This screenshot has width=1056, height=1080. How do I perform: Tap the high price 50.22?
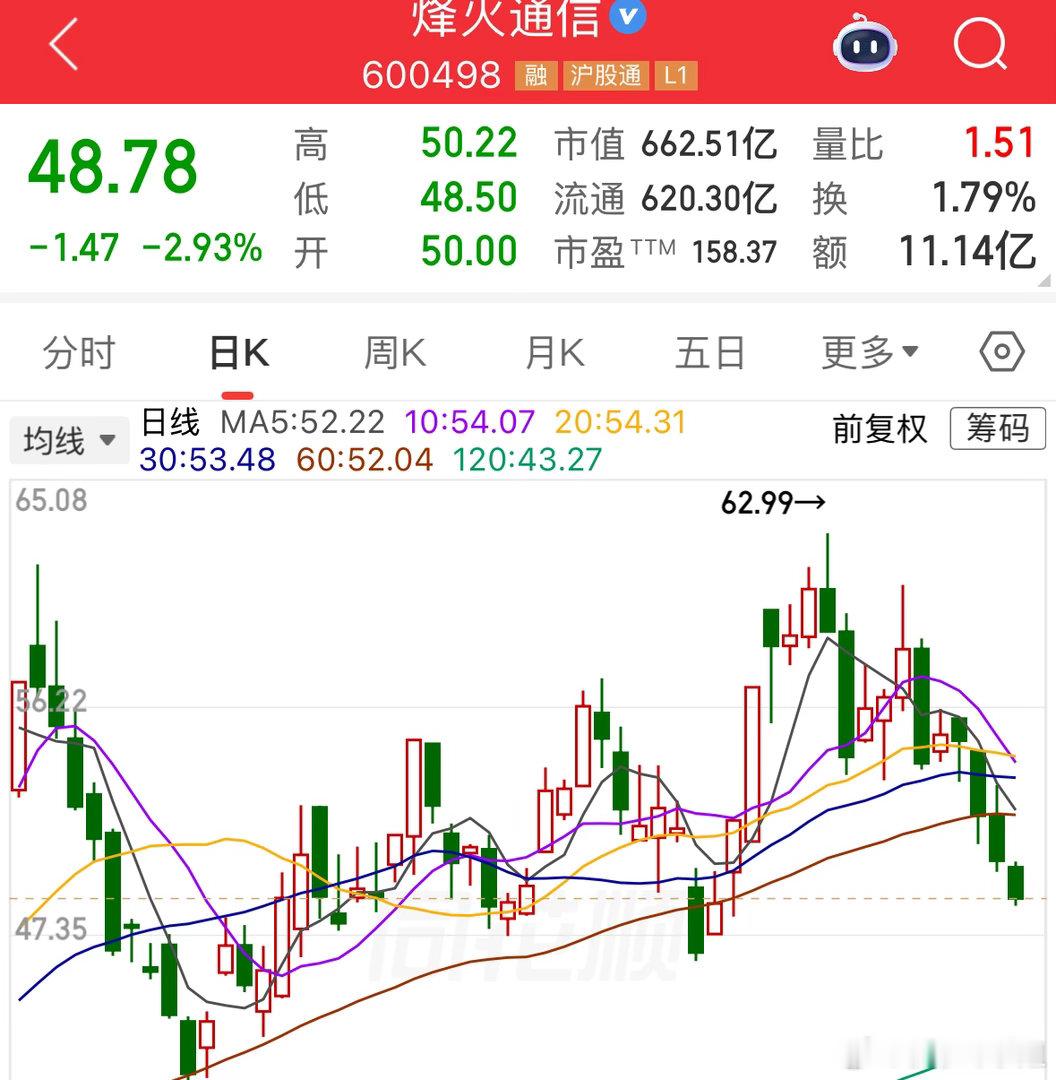(x=469, y=143)
